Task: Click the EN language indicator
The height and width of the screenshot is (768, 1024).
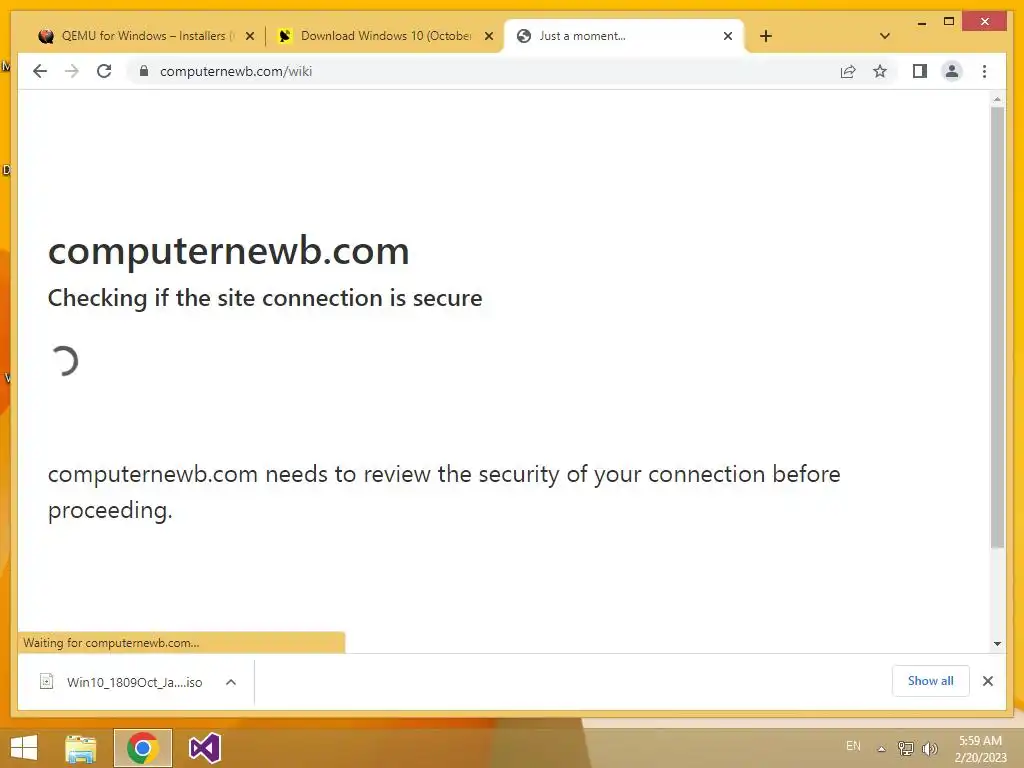Action: 853,746
